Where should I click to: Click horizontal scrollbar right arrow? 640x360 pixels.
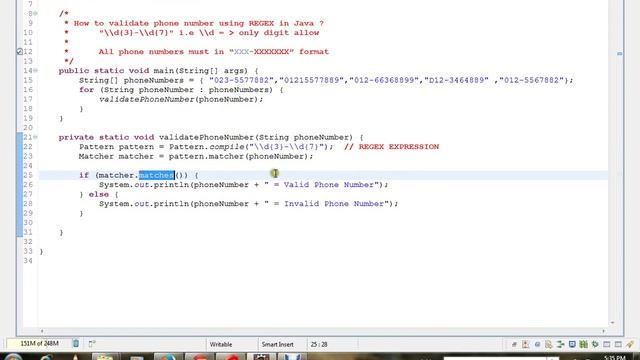pos(604,331)
